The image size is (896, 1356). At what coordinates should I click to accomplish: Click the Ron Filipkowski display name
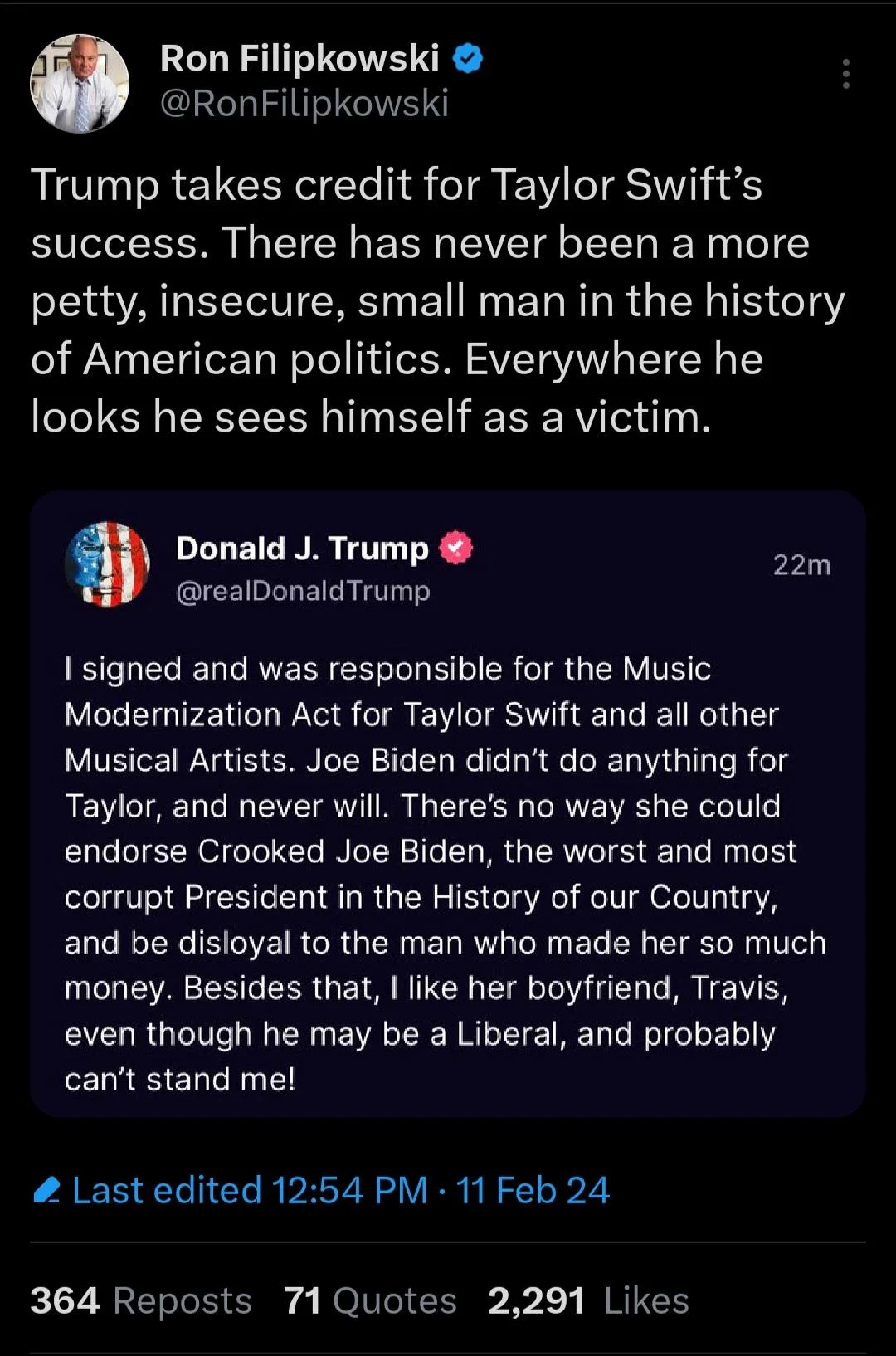299,59
